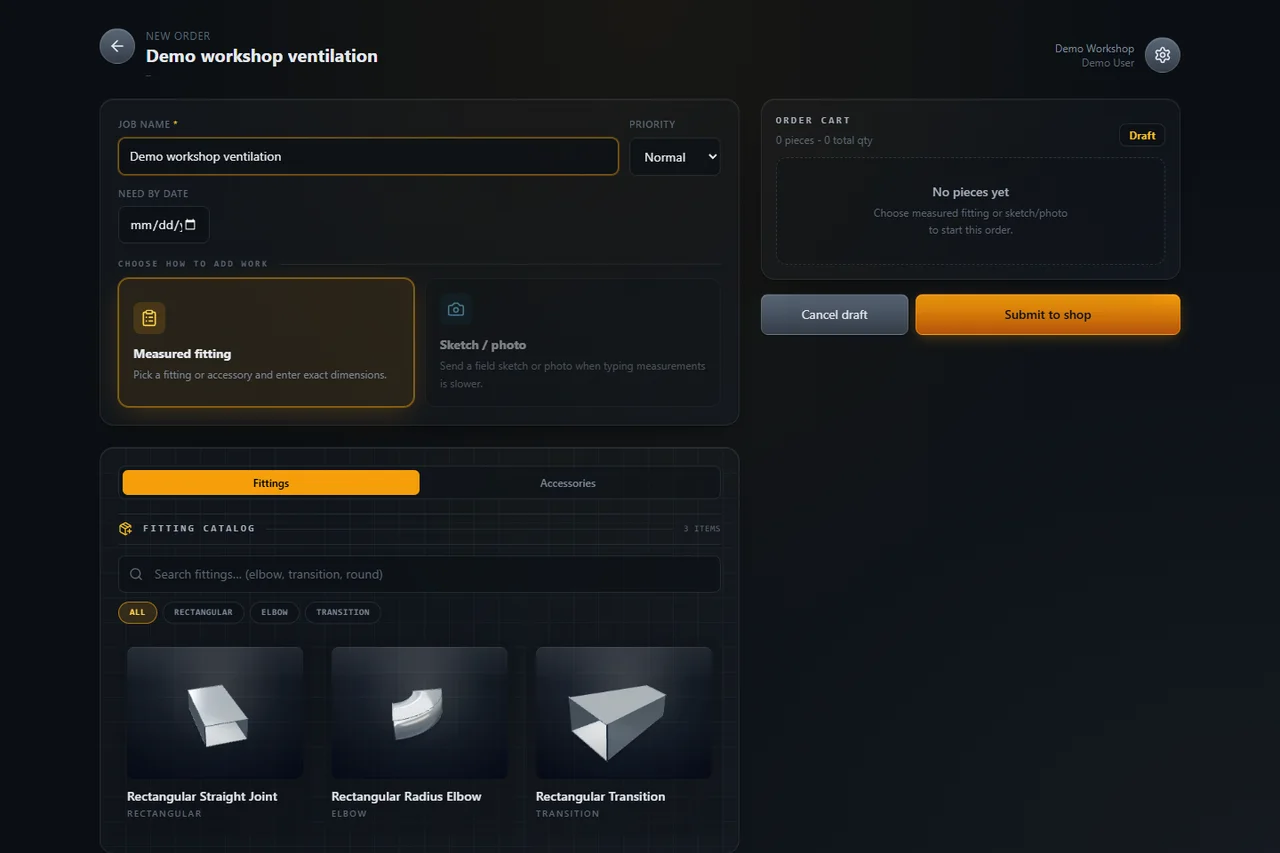Click the "Demo workshop ventilation" page heading

262,56
